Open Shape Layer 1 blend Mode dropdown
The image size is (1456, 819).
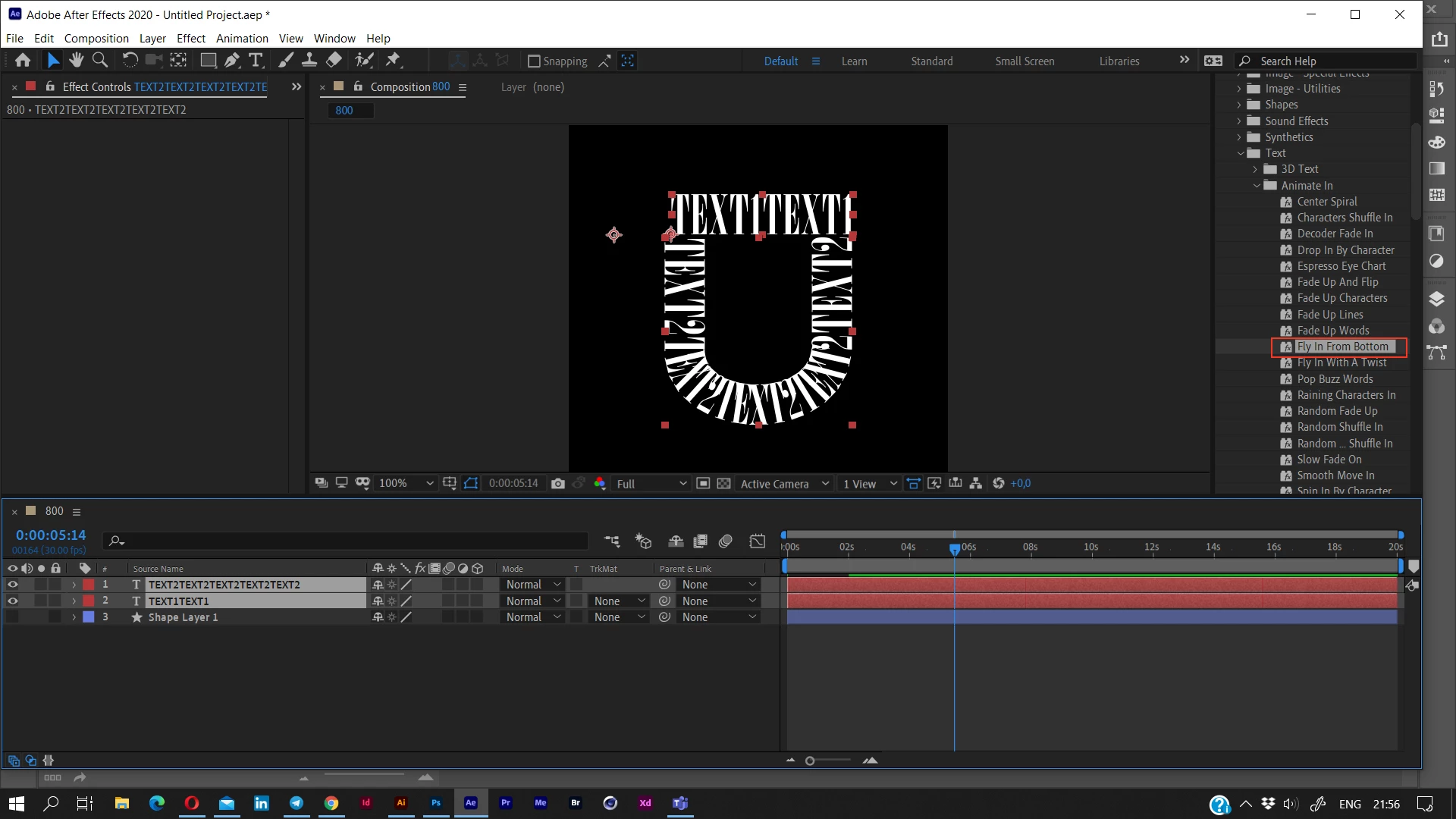533,617
